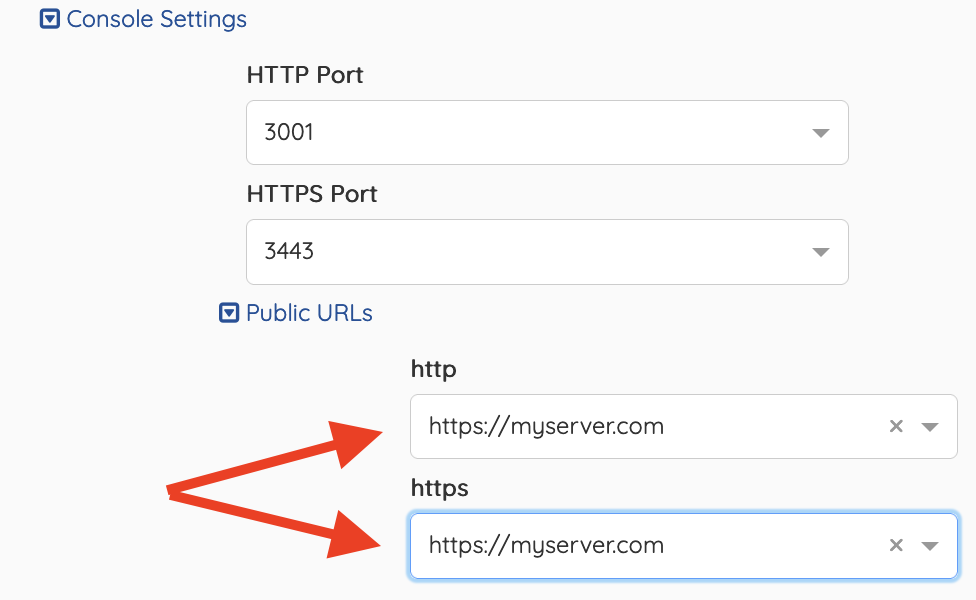Screen dimensions: 976x600
Task: Click the Public URLs heading text
Action: (x=309, y=313)
